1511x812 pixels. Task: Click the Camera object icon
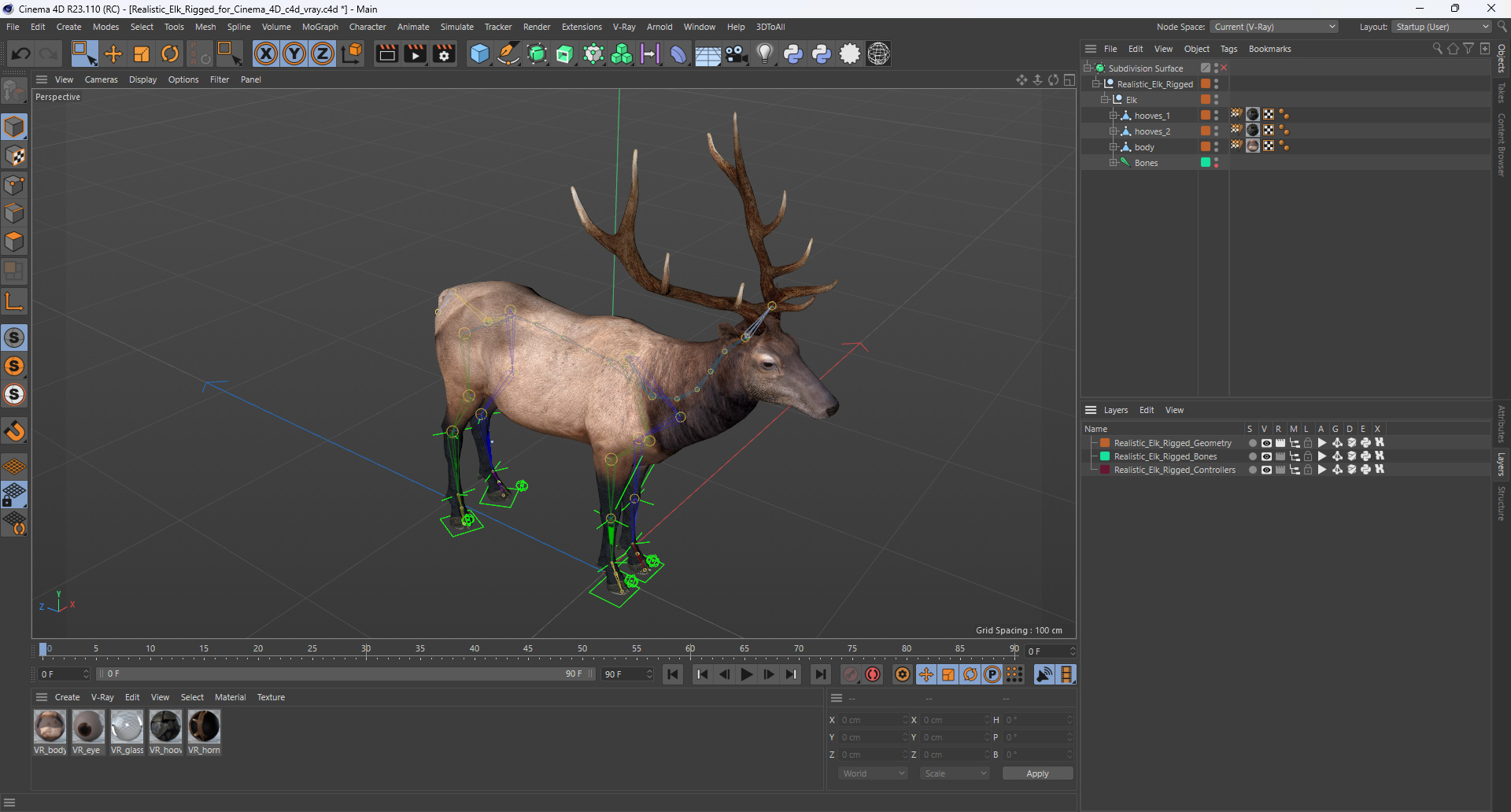coord(736,54)
